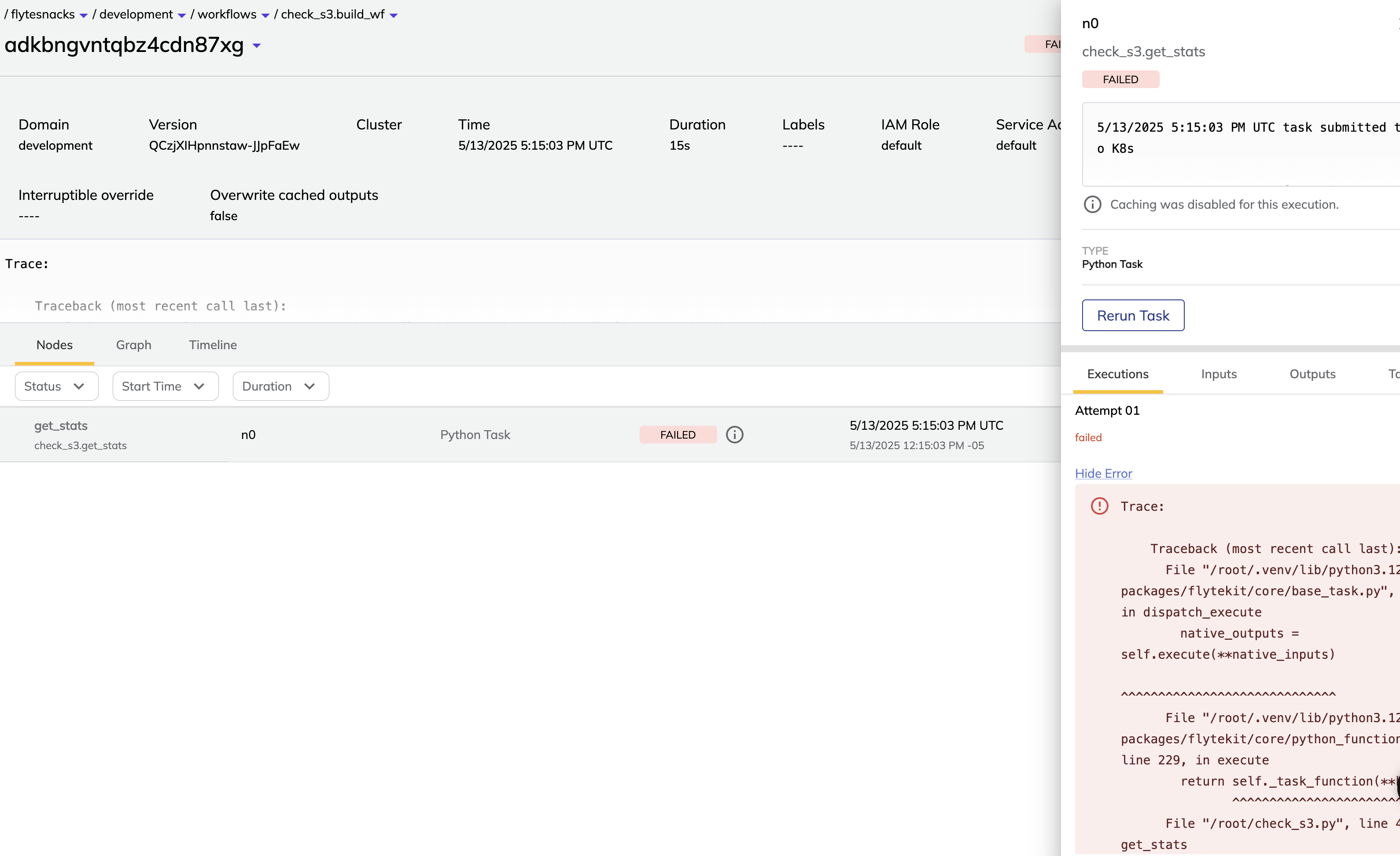Open the Inputs tab in the side panel
The height and width of the screenshot is (856, 1400).
[x=1219, y=374]
